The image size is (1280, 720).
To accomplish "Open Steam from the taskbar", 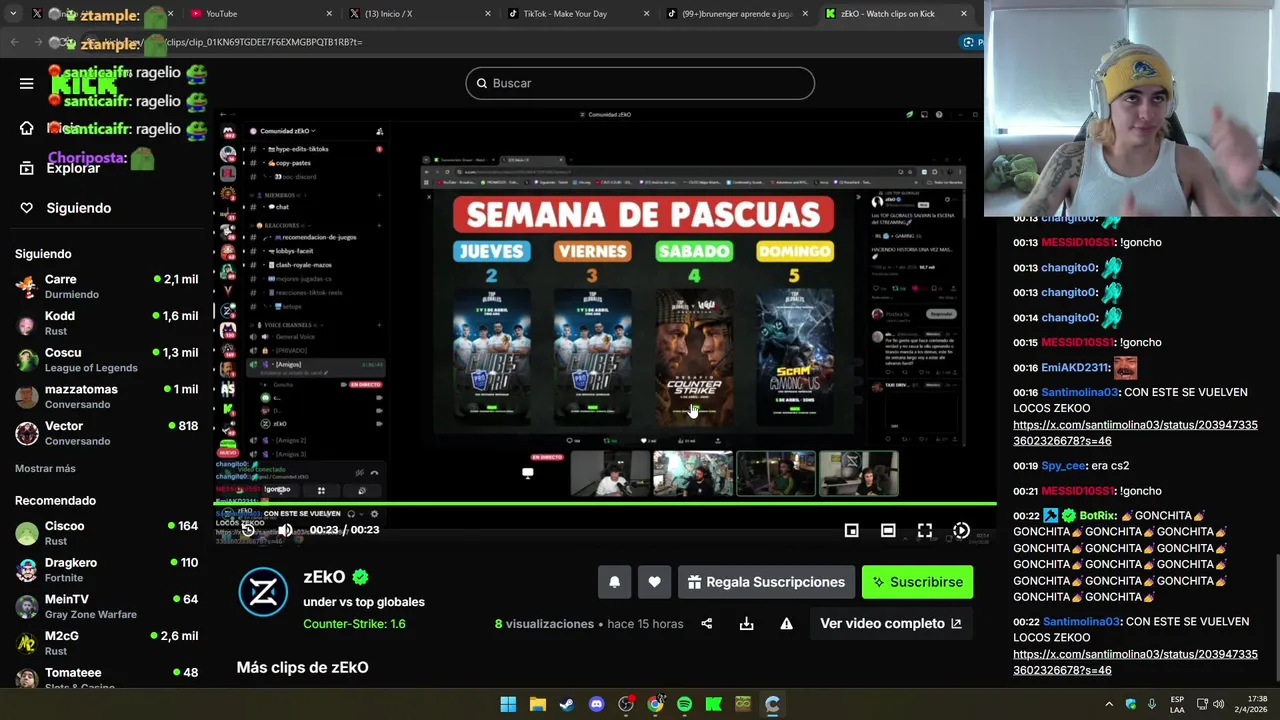I will point(566,704).
